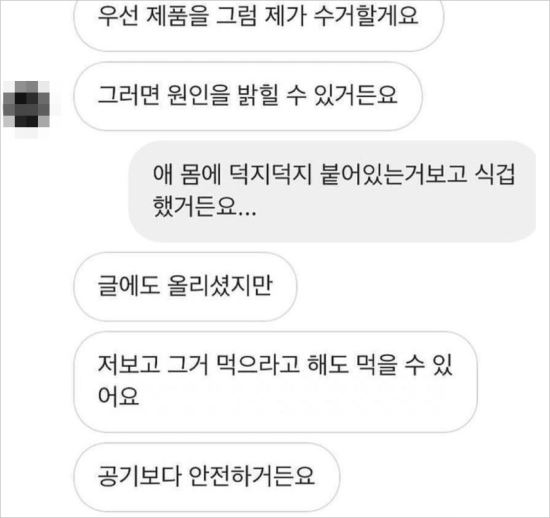Screen dimensions: 550x518
Task: Select the '저보고 그거 먹으라고 해도' message bubble
Action: pos(275,382)
